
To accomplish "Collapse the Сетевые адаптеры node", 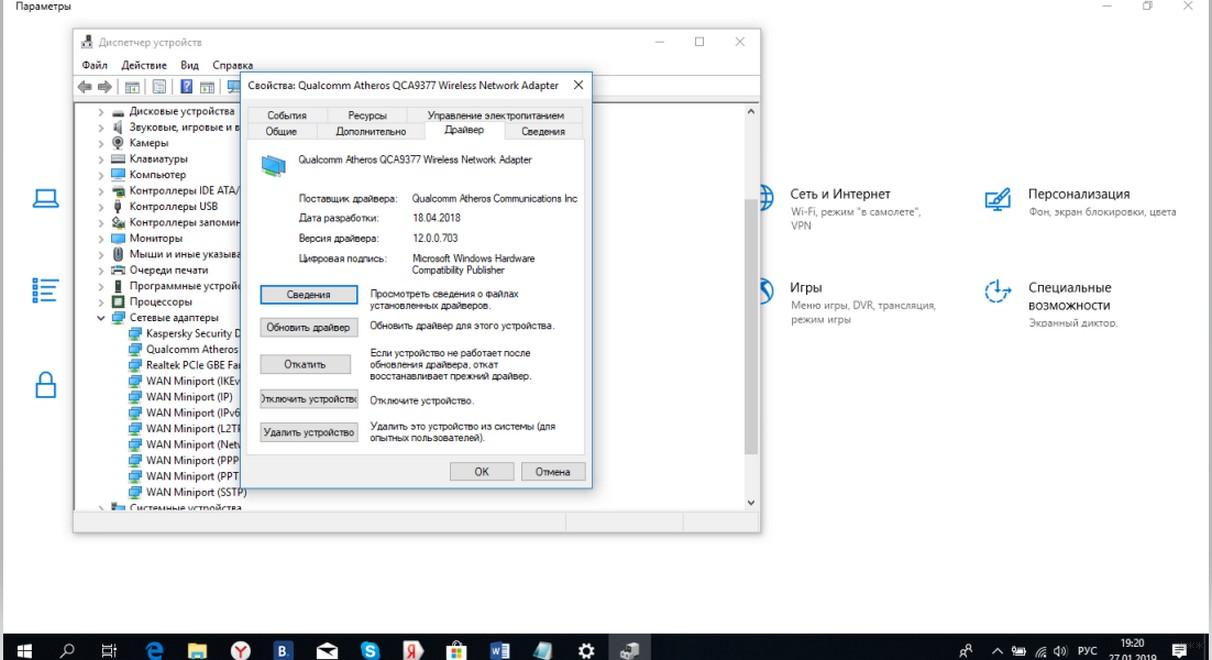I will [101, 317].
